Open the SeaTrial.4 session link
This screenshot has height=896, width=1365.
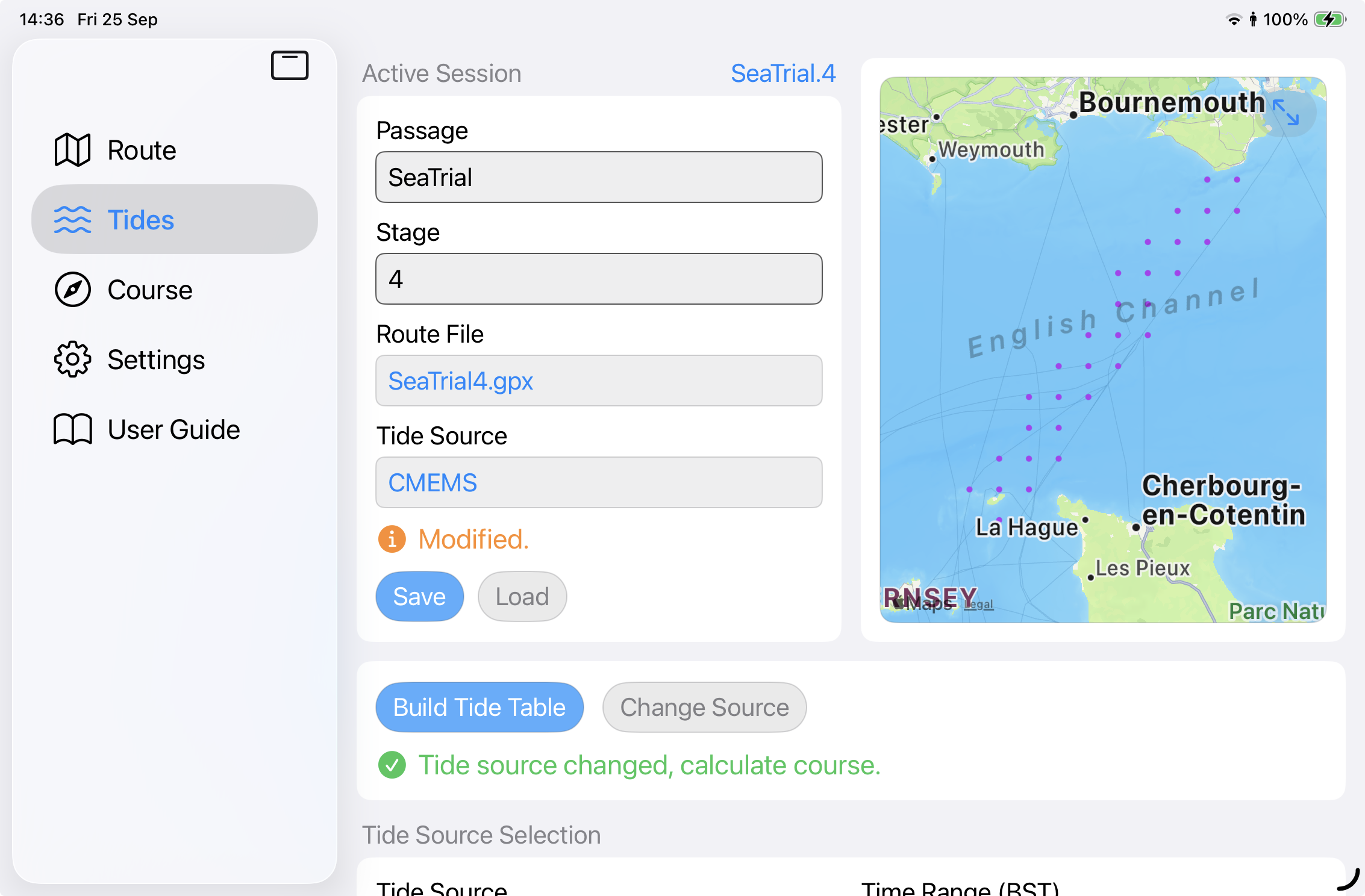[783, 73]
